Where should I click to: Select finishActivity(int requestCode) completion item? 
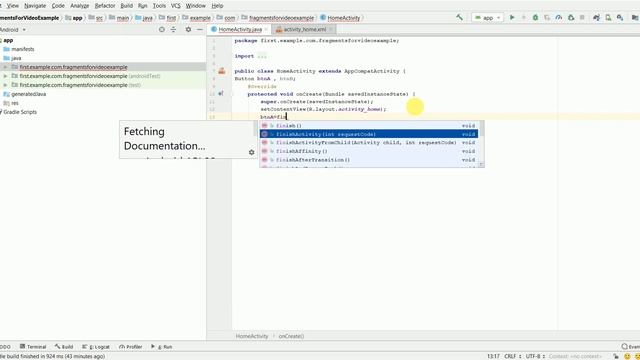[x=369, y=134]
